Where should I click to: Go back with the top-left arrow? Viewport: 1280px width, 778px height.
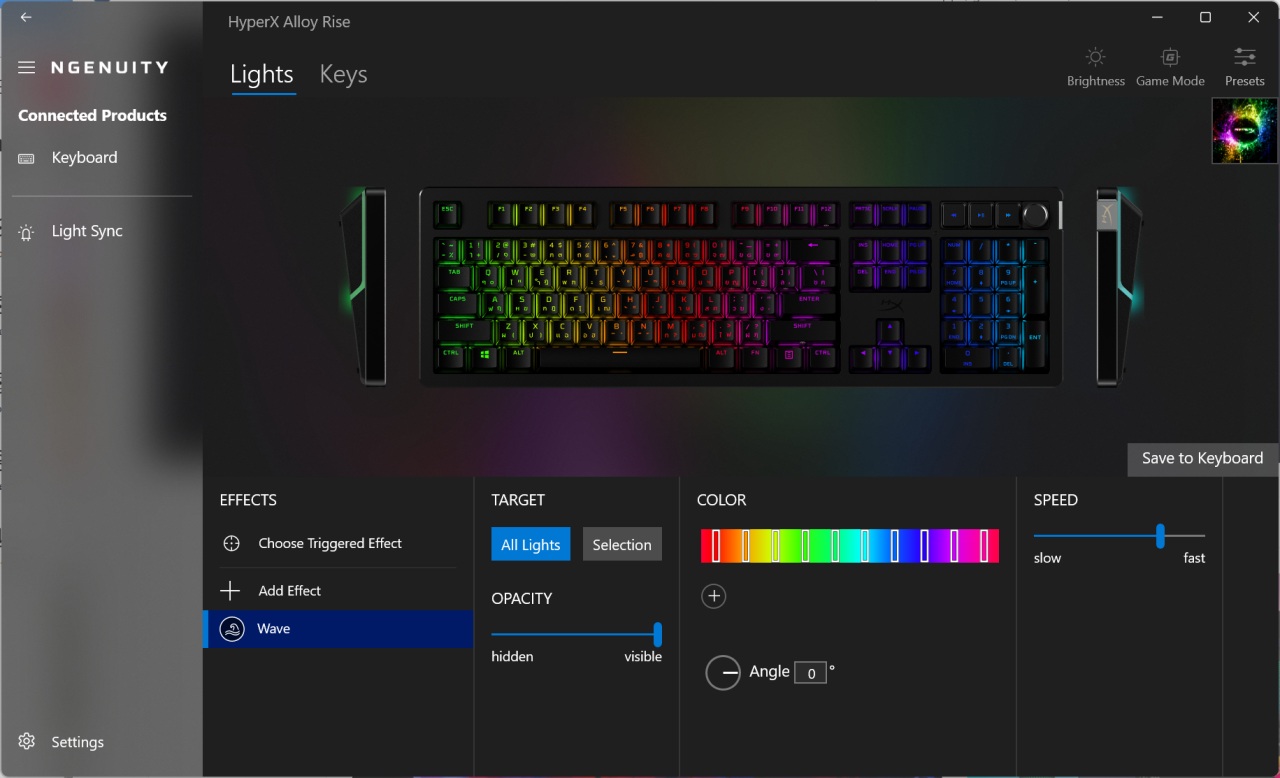[x=26, y=17]
